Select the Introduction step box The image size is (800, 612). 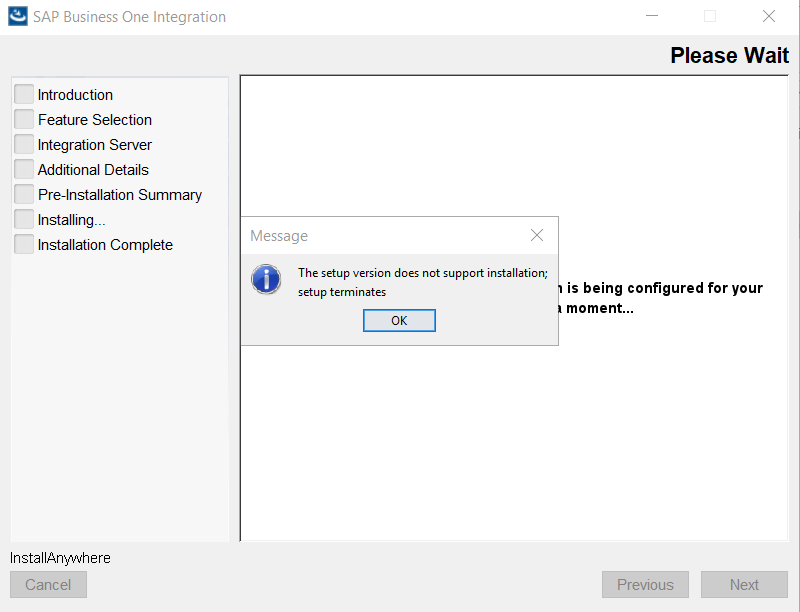click(x=24, y=94)
